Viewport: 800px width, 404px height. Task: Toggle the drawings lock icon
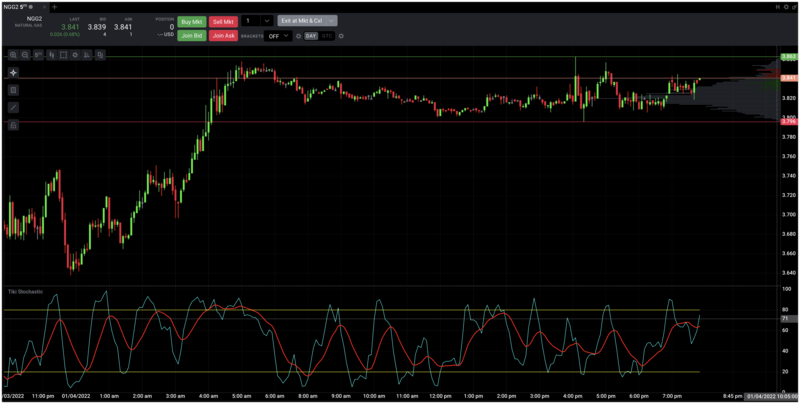(13, 124)
